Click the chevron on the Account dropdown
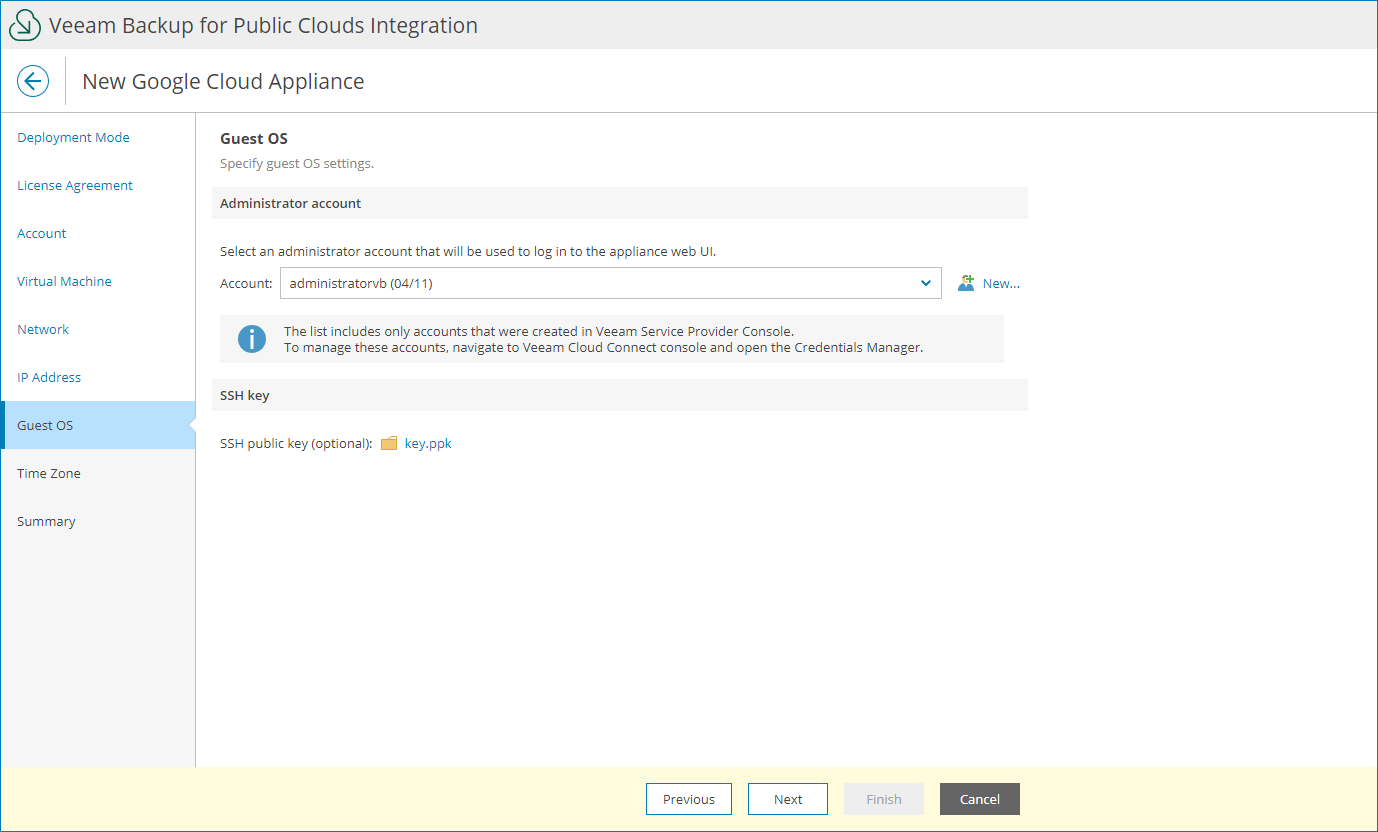 pyautogui.click(x=925, y=283)
